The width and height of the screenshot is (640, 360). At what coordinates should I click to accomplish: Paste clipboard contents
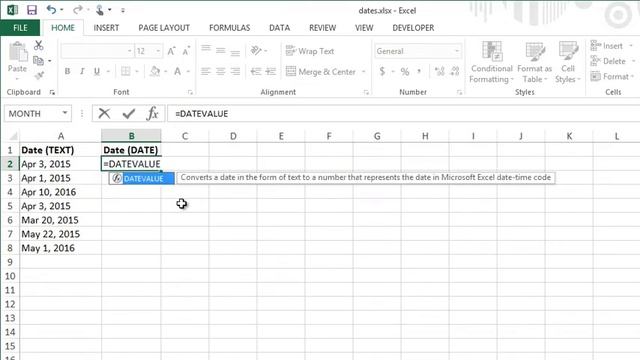[x=17, y=57]
